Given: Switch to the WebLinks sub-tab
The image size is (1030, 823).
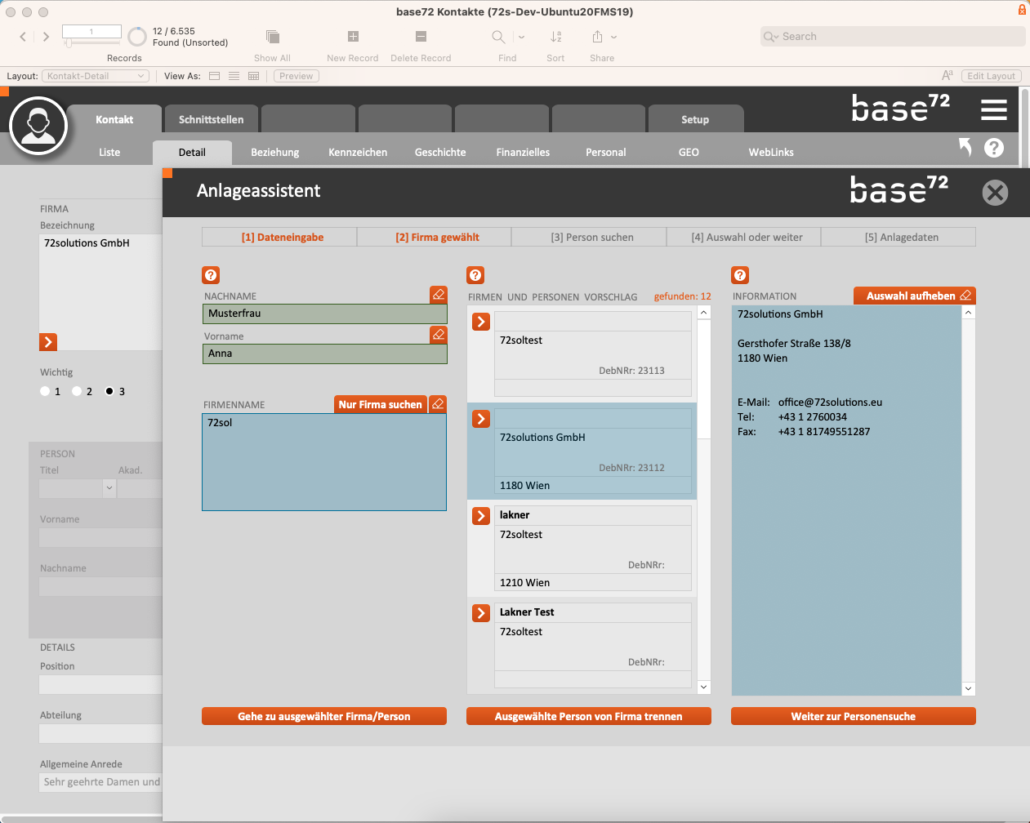Looking at the screenshot, I should (771, 152).
